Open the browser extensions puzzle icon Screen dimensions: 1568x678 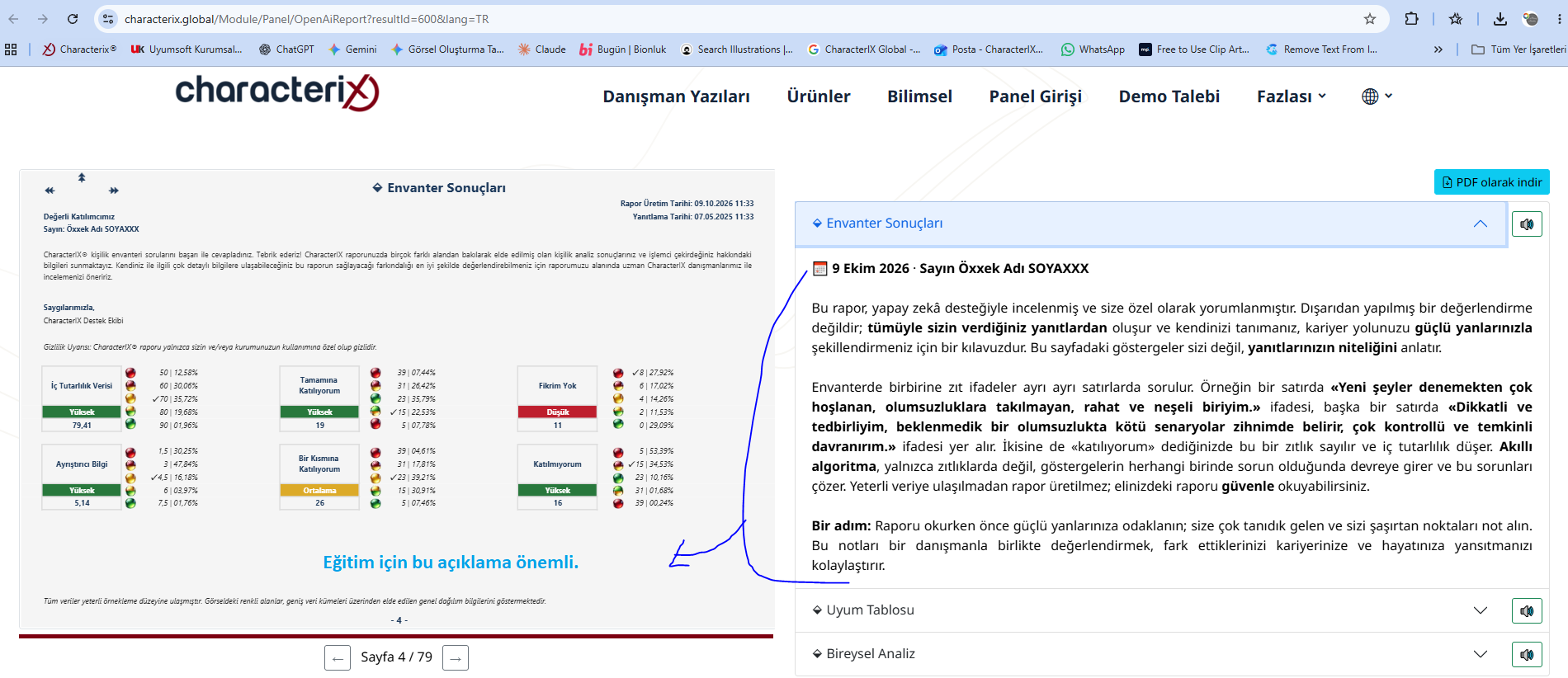click(1412, 19)
